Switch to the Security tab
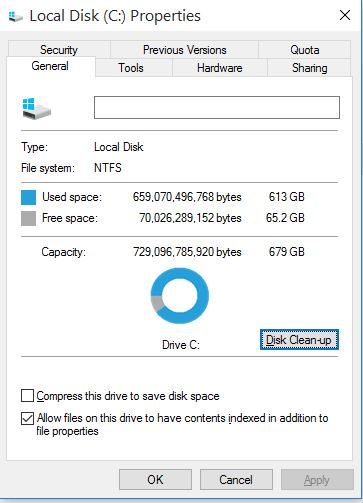The width and height of the screenshot is (363, 503). click(x=59, y=49)
